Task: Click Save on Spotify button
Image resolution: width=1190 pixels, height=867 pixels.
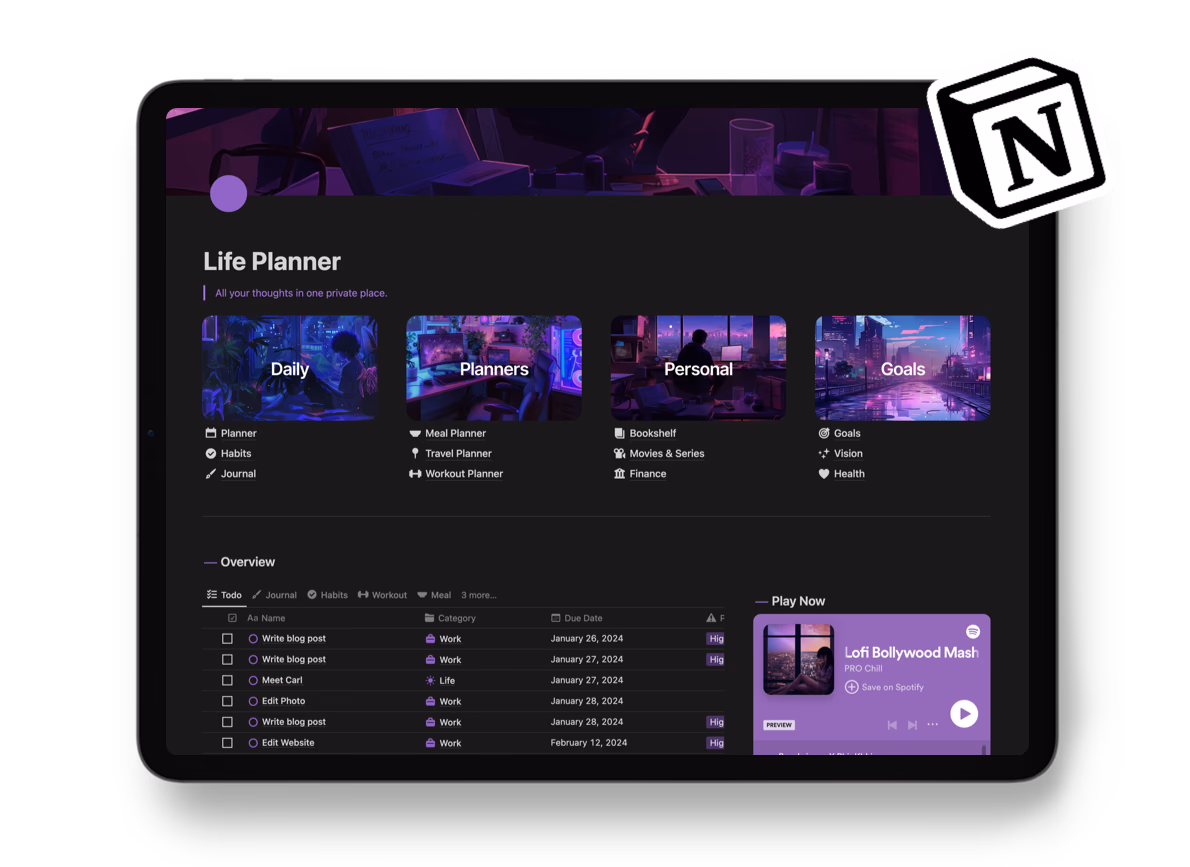Action: click(884, 687)
